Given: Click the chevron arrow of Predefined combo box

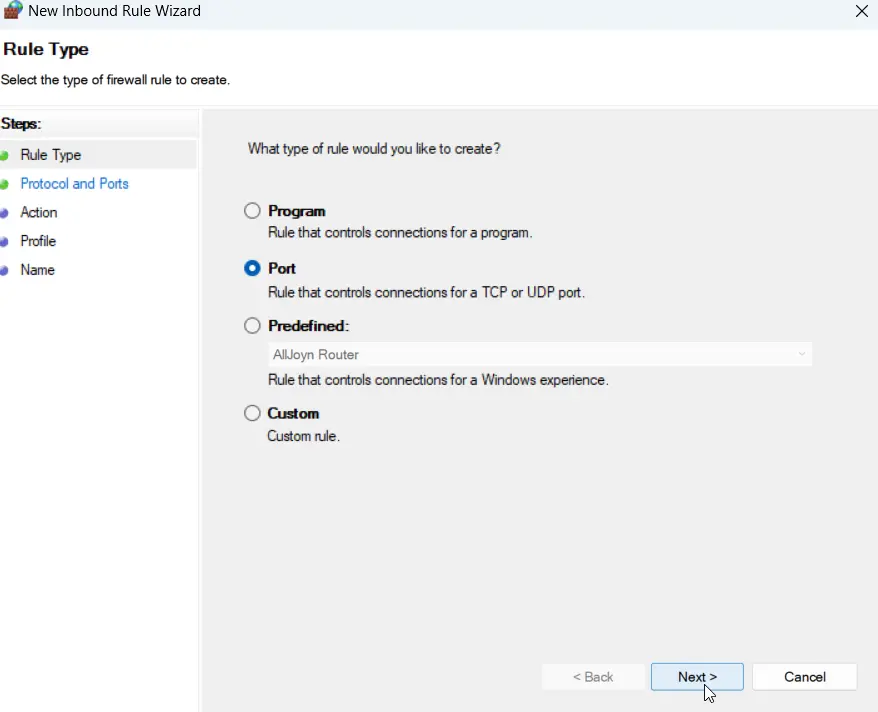Looking at the screenshot, I should pyautogui.click(x=801, y=354).
